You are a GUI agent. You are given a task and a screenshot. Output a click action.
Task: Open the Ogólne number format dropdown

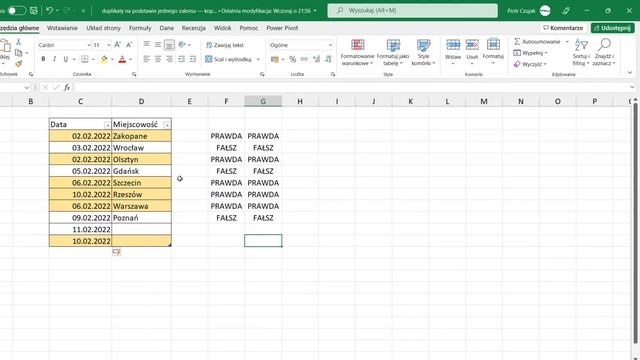[x=330, y=45]
